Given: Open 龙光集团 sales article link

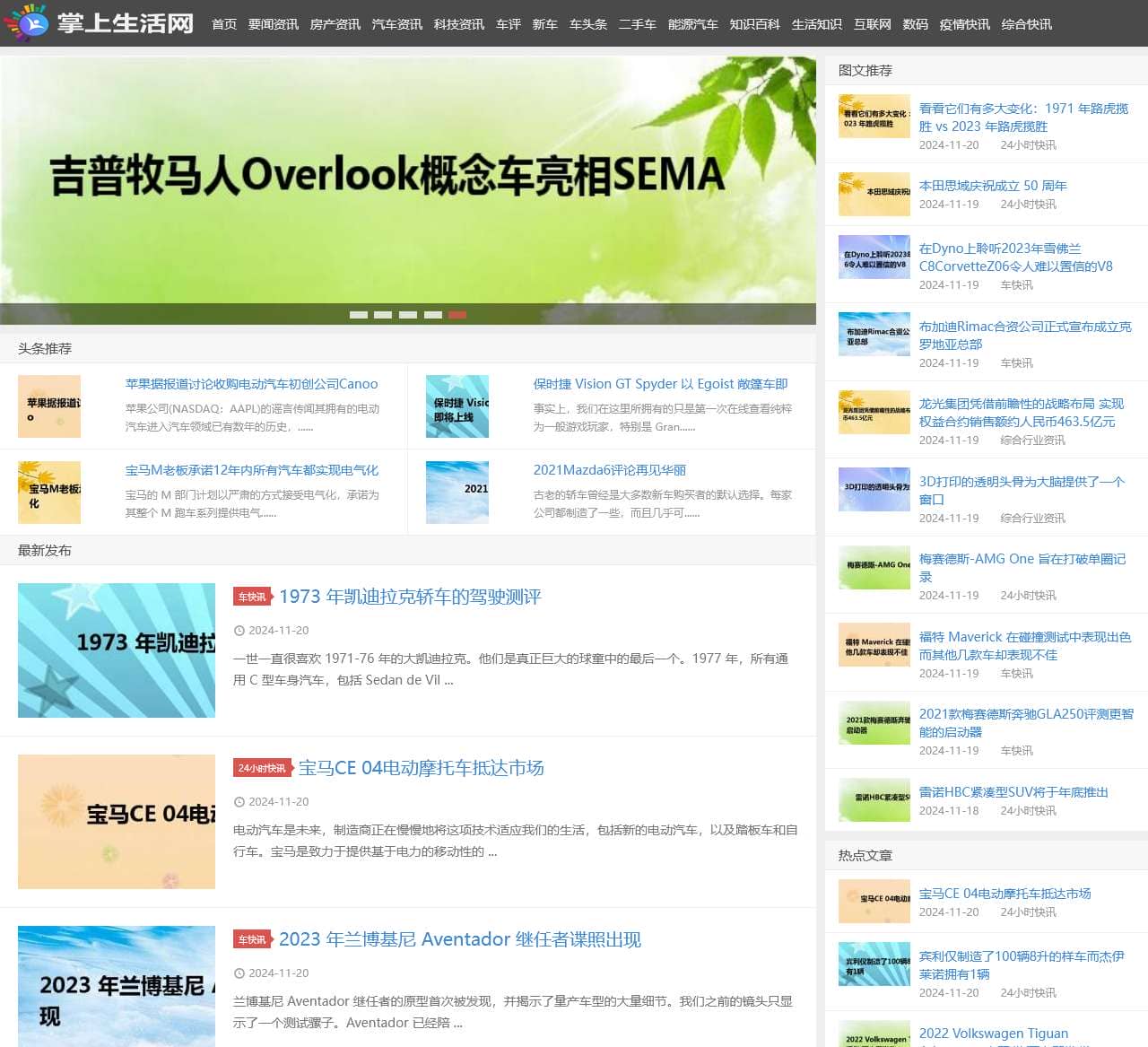Looking at the screenshot, I should click(x=1022, y=413).
